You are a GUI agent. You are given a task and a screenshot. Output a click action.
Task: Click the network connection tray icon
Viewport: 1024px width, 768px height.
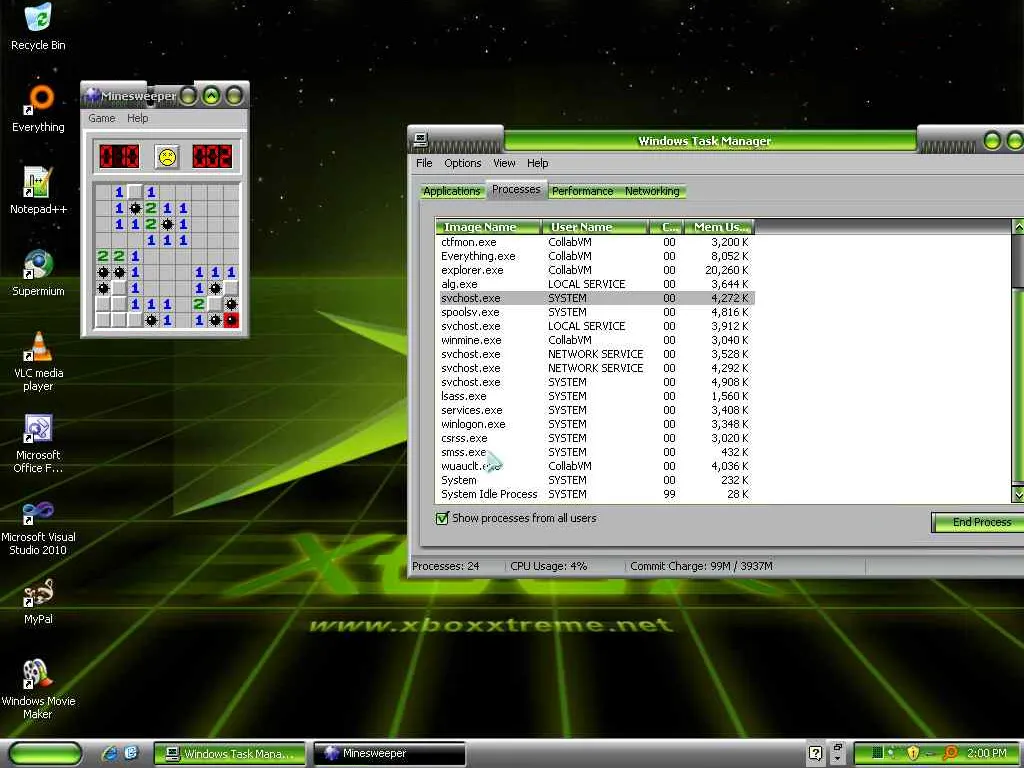click(x=891, y=752)
